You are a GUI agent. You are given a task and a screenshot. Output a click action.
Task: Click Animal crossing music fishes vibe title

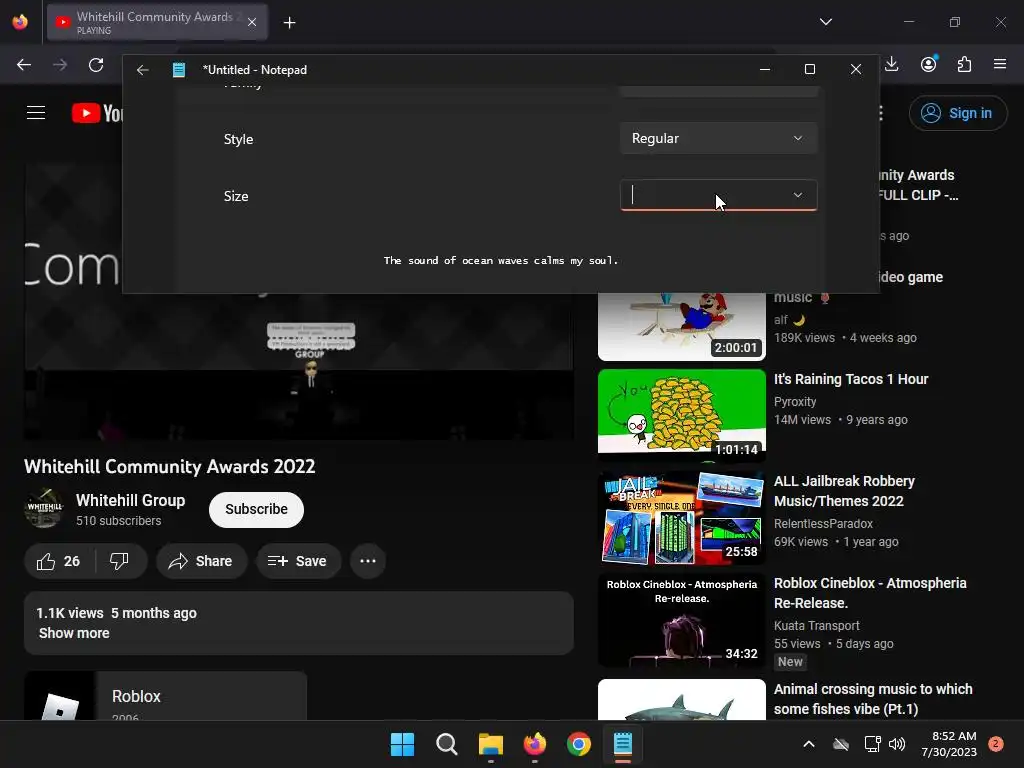click(873, 699)
